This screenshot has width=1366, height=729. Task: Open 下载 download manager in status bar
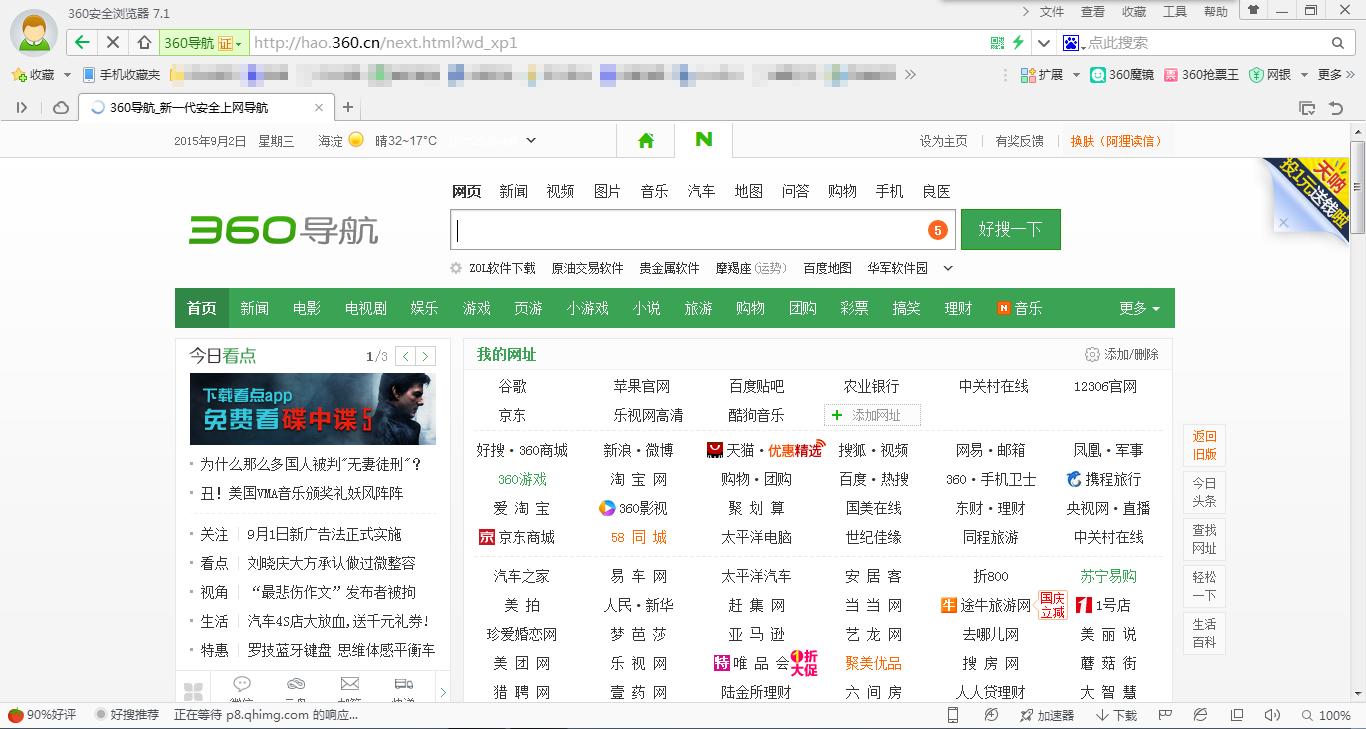(x=1117, y=715)
